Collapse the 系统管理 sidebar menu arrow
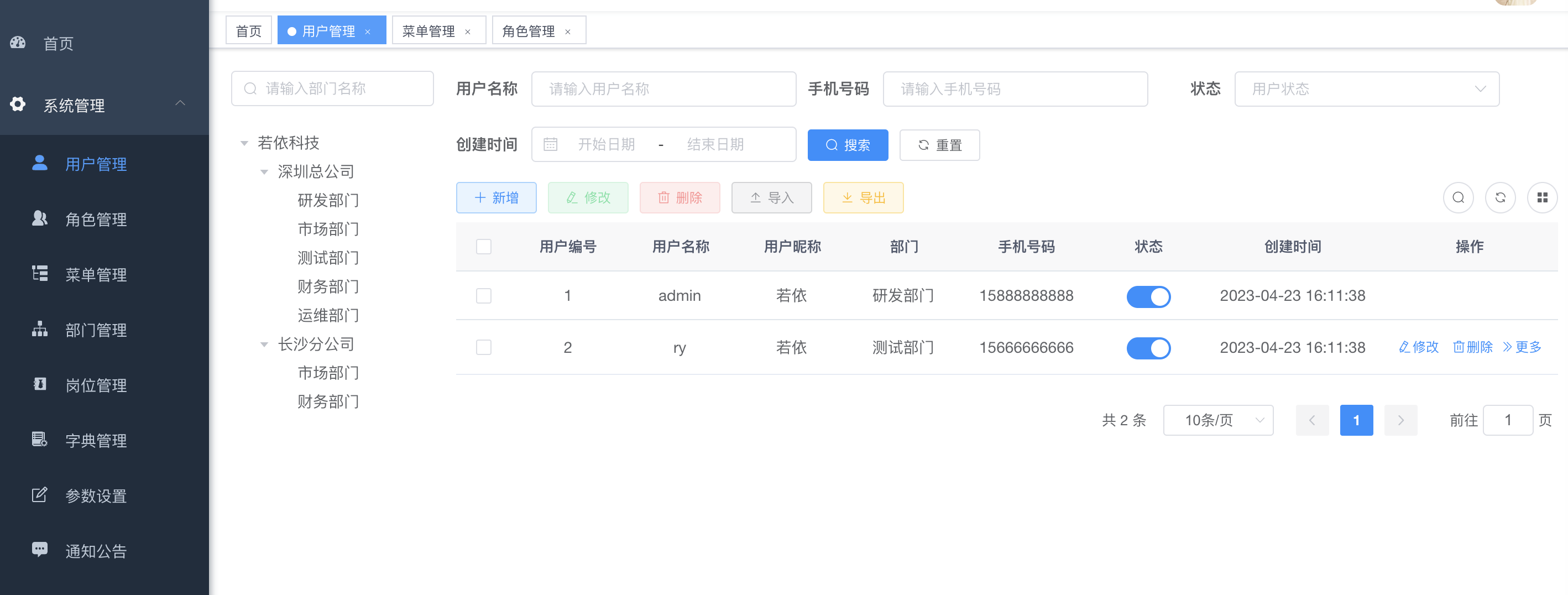 [x=180, y=103]
